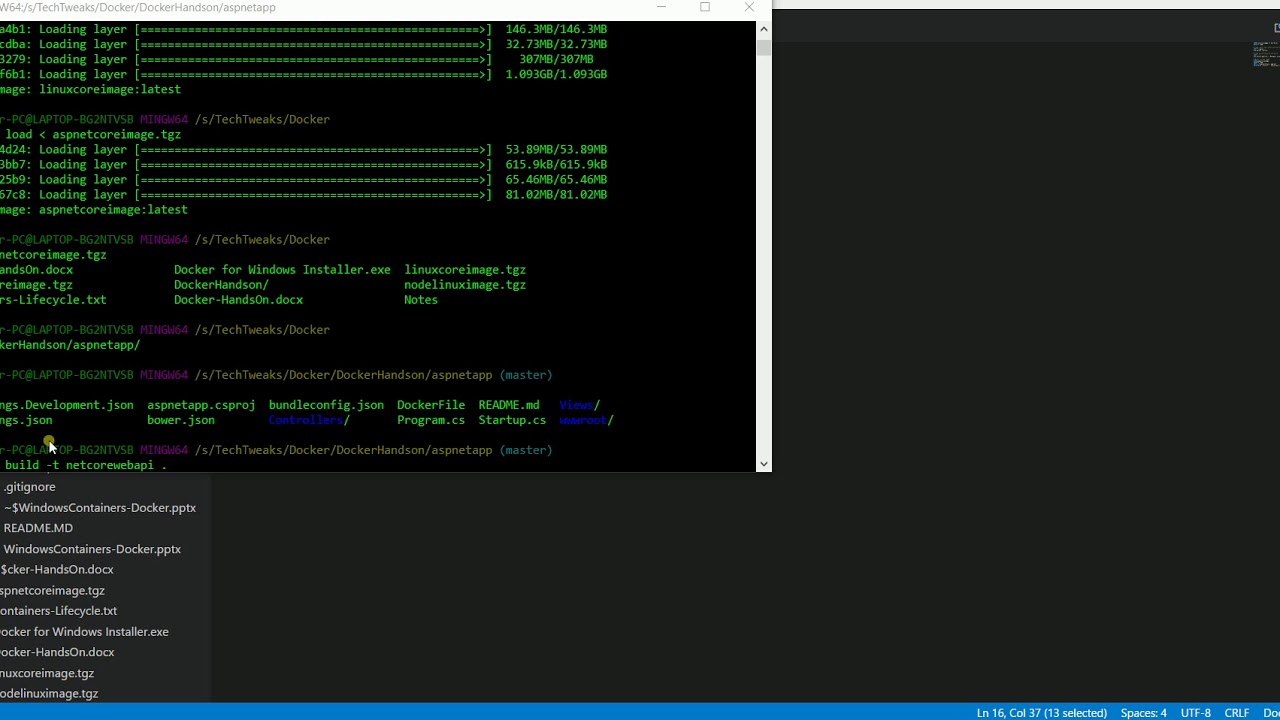The width and height of the screenshot is (1280, 720).
Task: Click 'Startup.cs' in terminal output
Action: [512, 420]
